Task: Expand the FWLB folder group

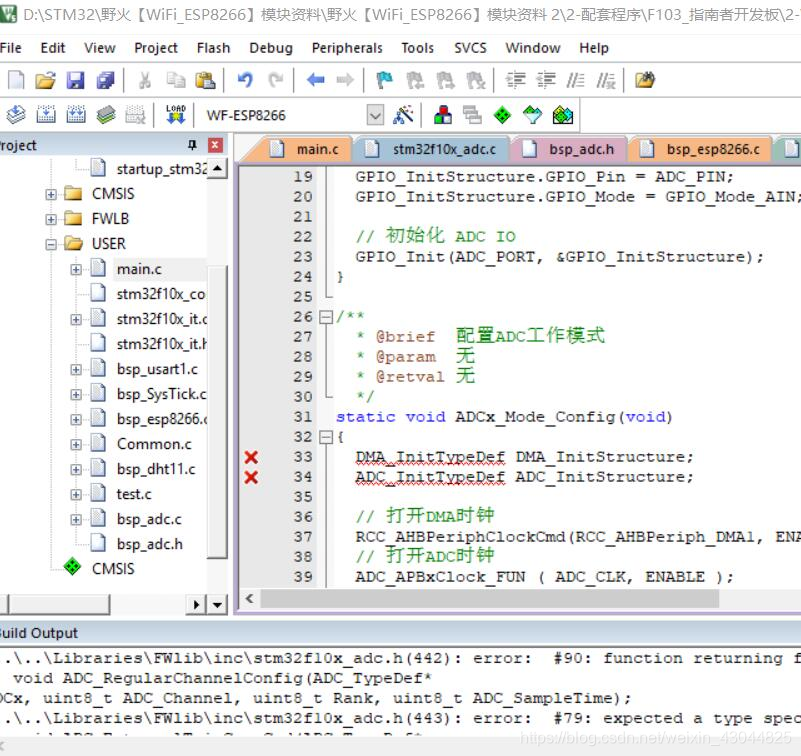Action: pyautogui.click(x=51, y=219)
